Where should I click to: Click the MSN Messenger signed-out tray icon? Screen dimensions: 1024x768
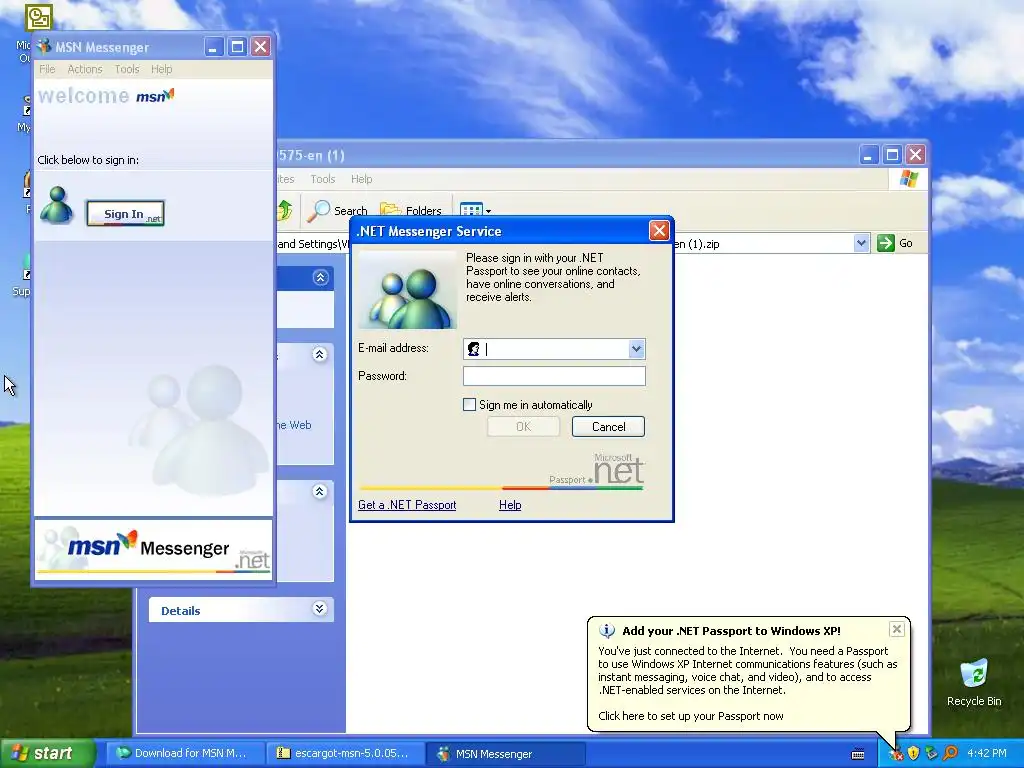896,754
